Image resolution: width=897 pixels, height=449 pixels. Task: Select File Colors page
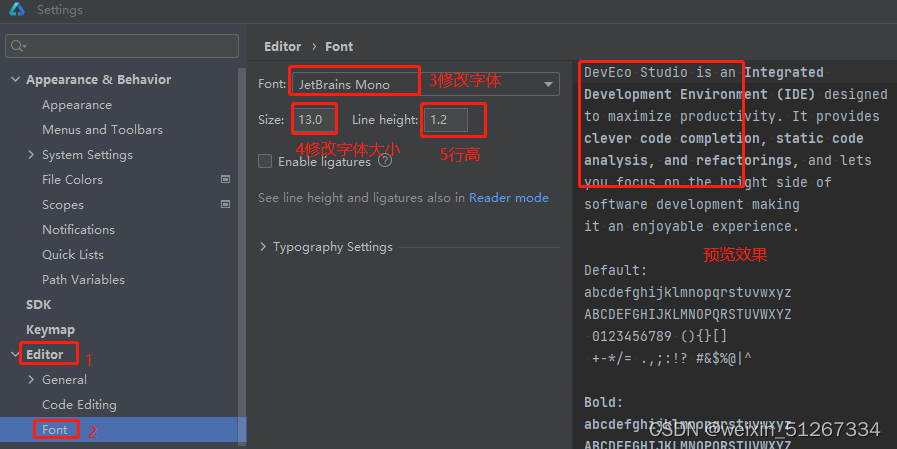(x=72, y=180)
